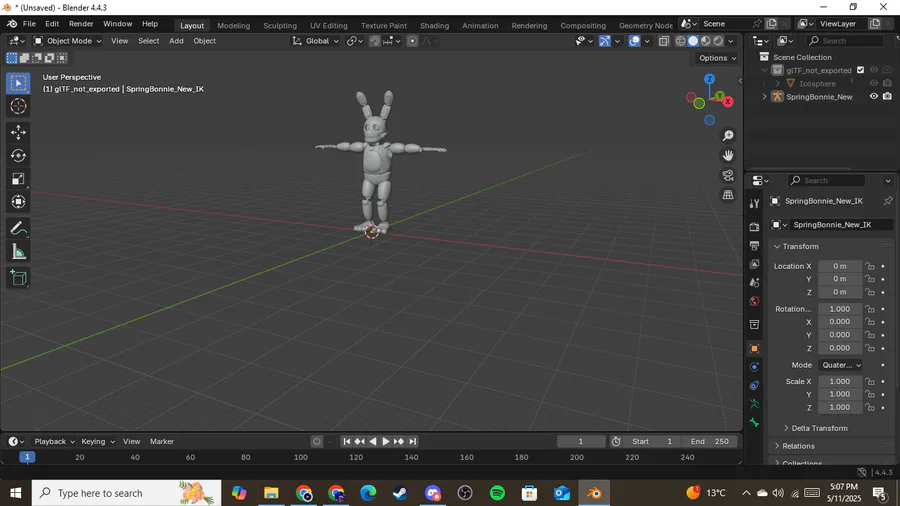Open the Armature data properties tab
The height and width of the screenshot is (506, 900).
[x=754, y=404]
